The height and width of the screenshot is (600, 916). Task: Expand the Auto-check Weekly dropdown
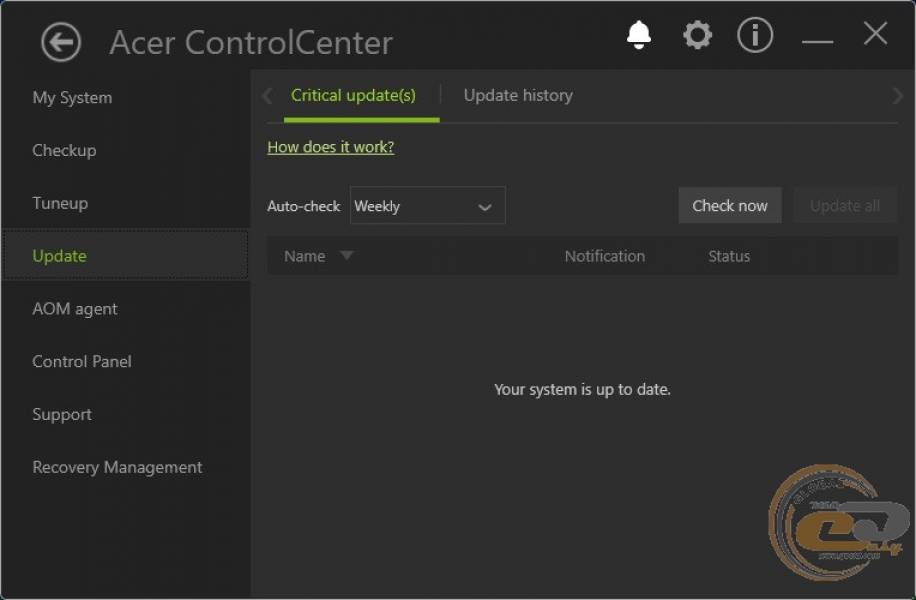click(428, 206)
